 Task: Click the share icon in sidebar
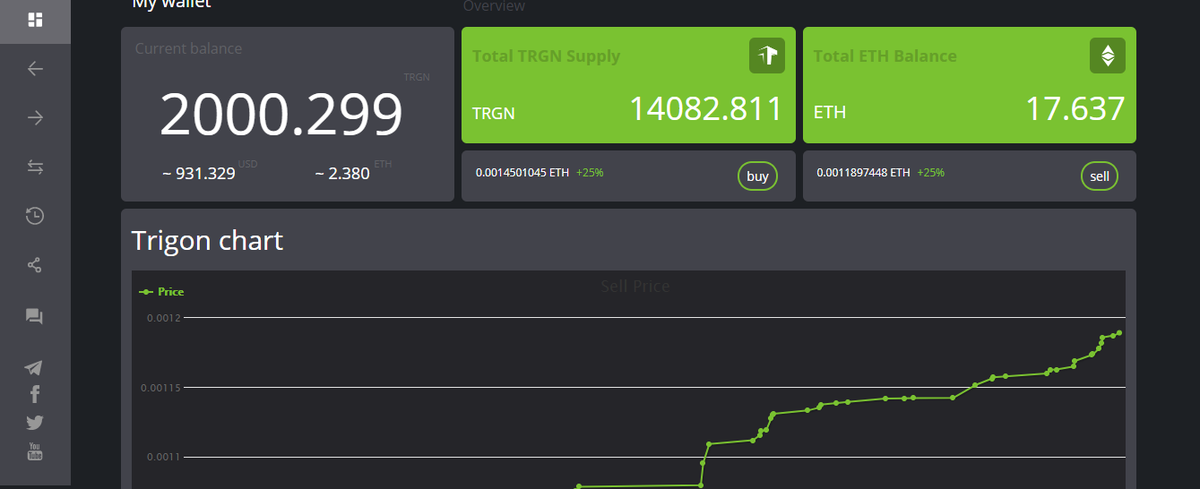[35, 265]
